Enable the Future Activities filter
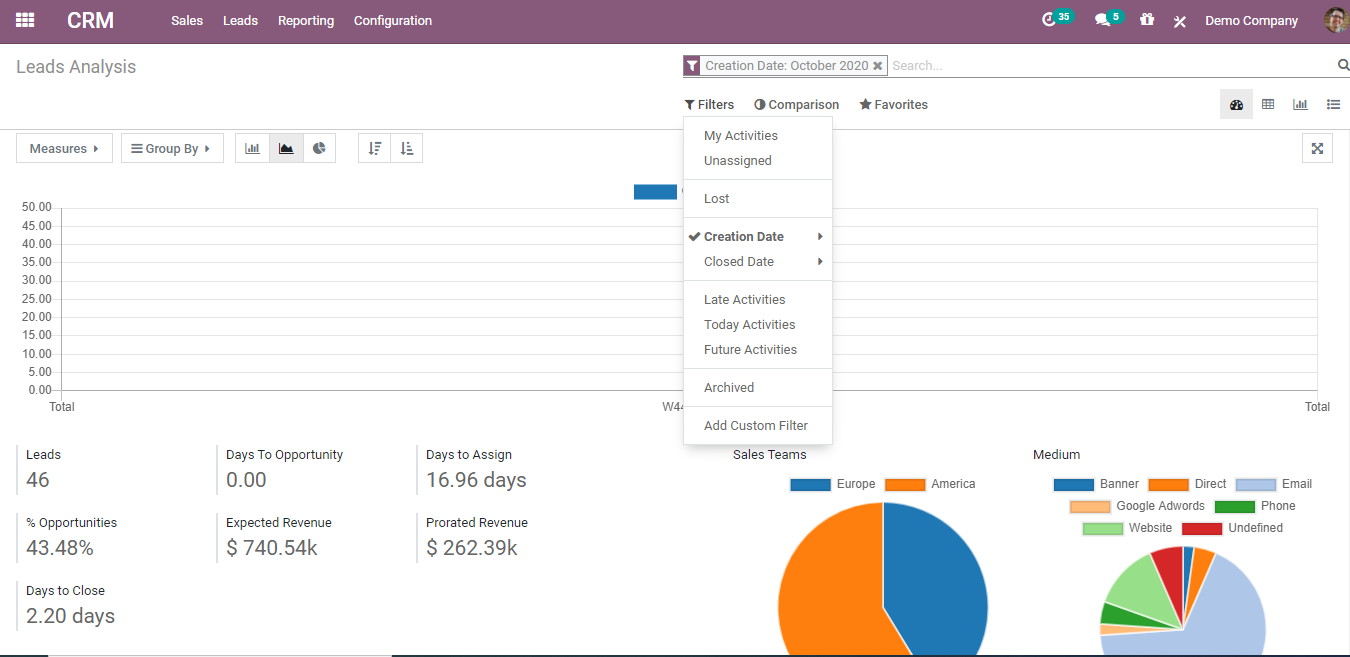Viewport: 1350px width, 657px height. (x=758, y=350)
